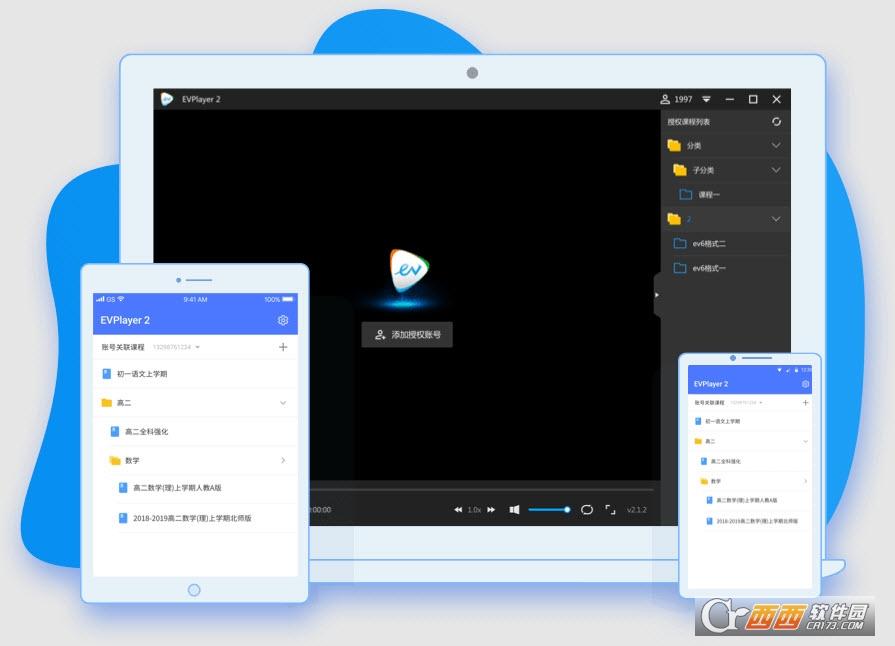Viewport: 895px width, 646px height.
Task: Click the 添加授权账号 button in the player
Action: (x=407, y=334)
